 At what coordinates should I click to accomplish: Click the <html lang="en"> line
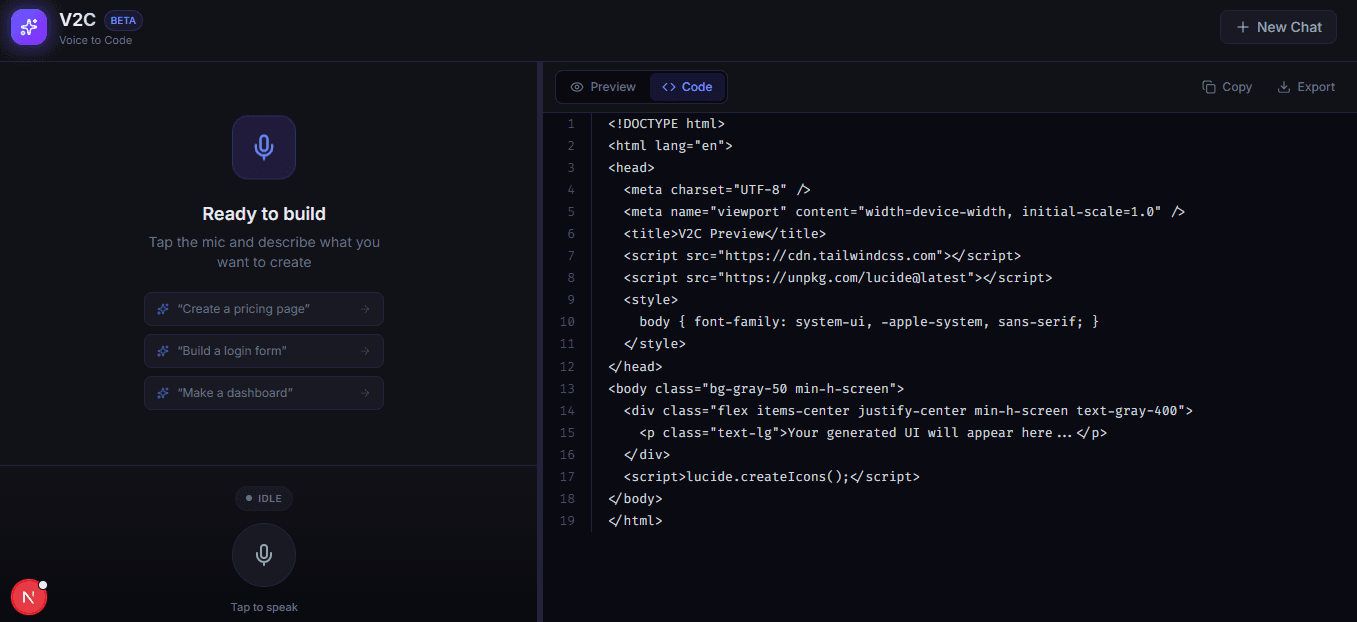(x=670, y=146)
